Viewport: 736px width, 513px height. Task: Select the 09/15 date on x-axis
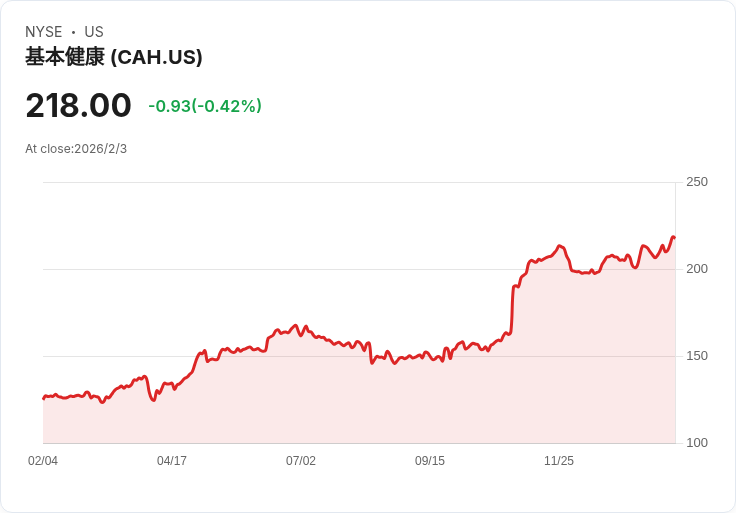tap(430, 461)
